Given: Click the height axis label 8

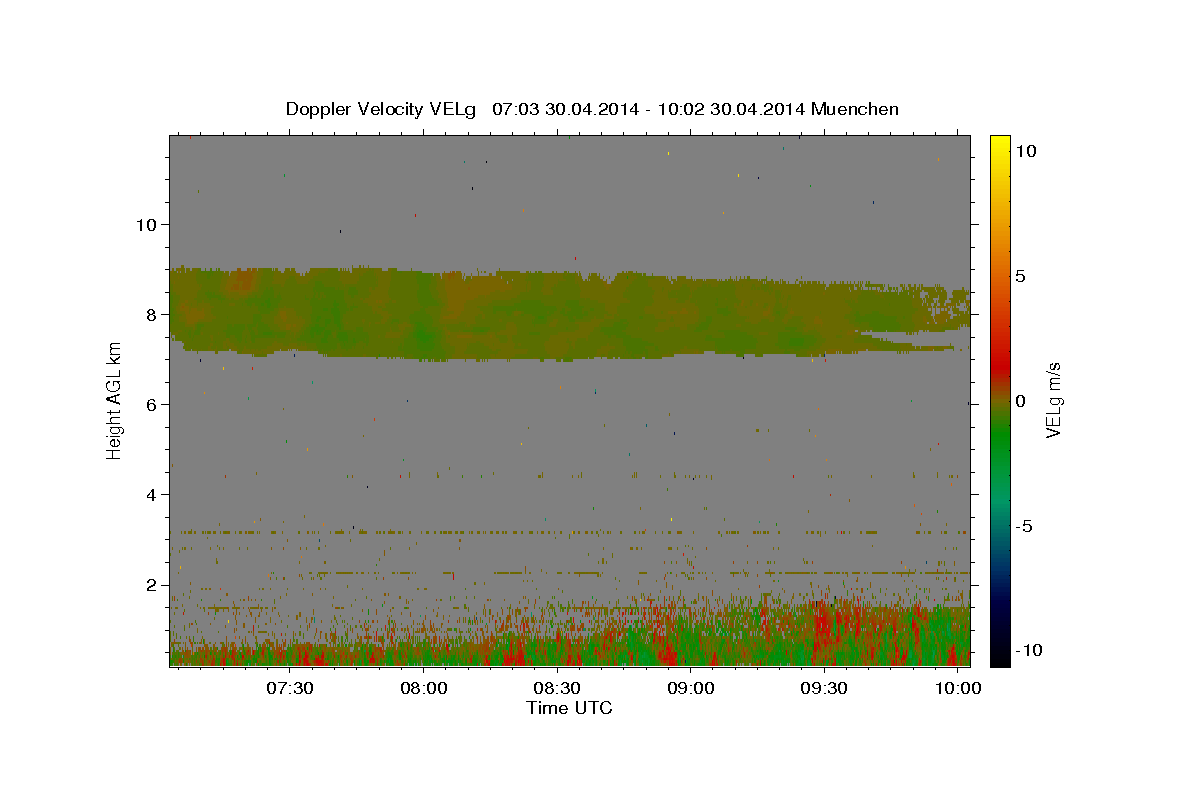Looking at the screenshot, I should [x=151, y=314].
